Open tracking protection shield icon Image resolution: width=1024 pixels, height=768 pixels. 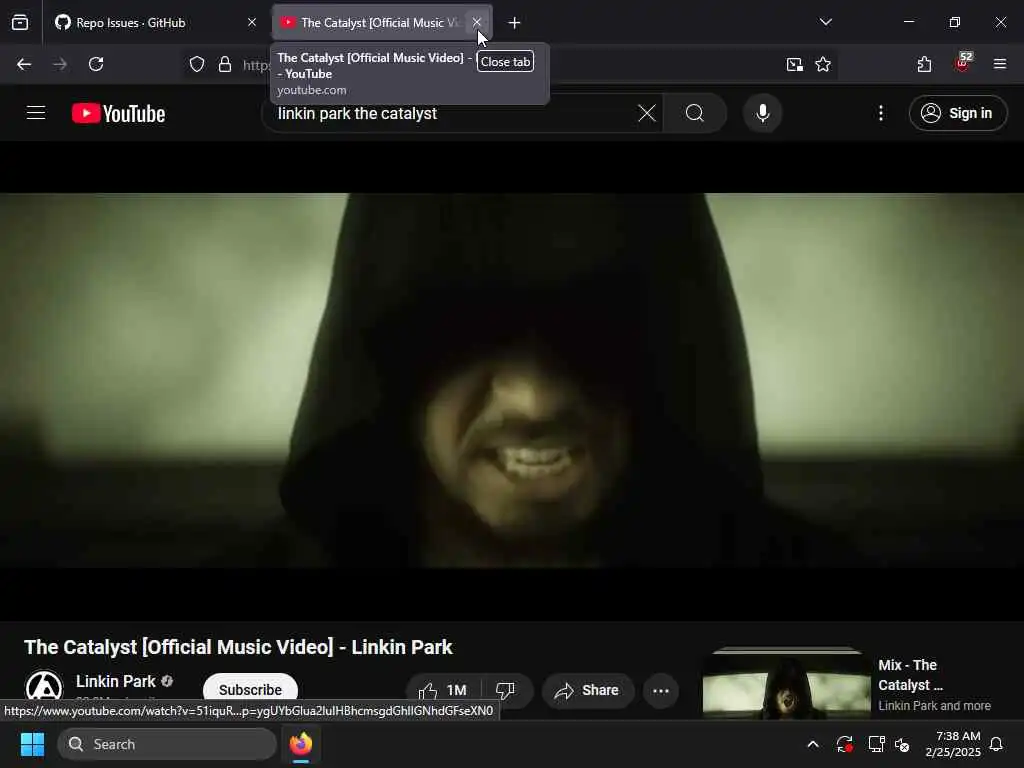[x=197, y=64]
